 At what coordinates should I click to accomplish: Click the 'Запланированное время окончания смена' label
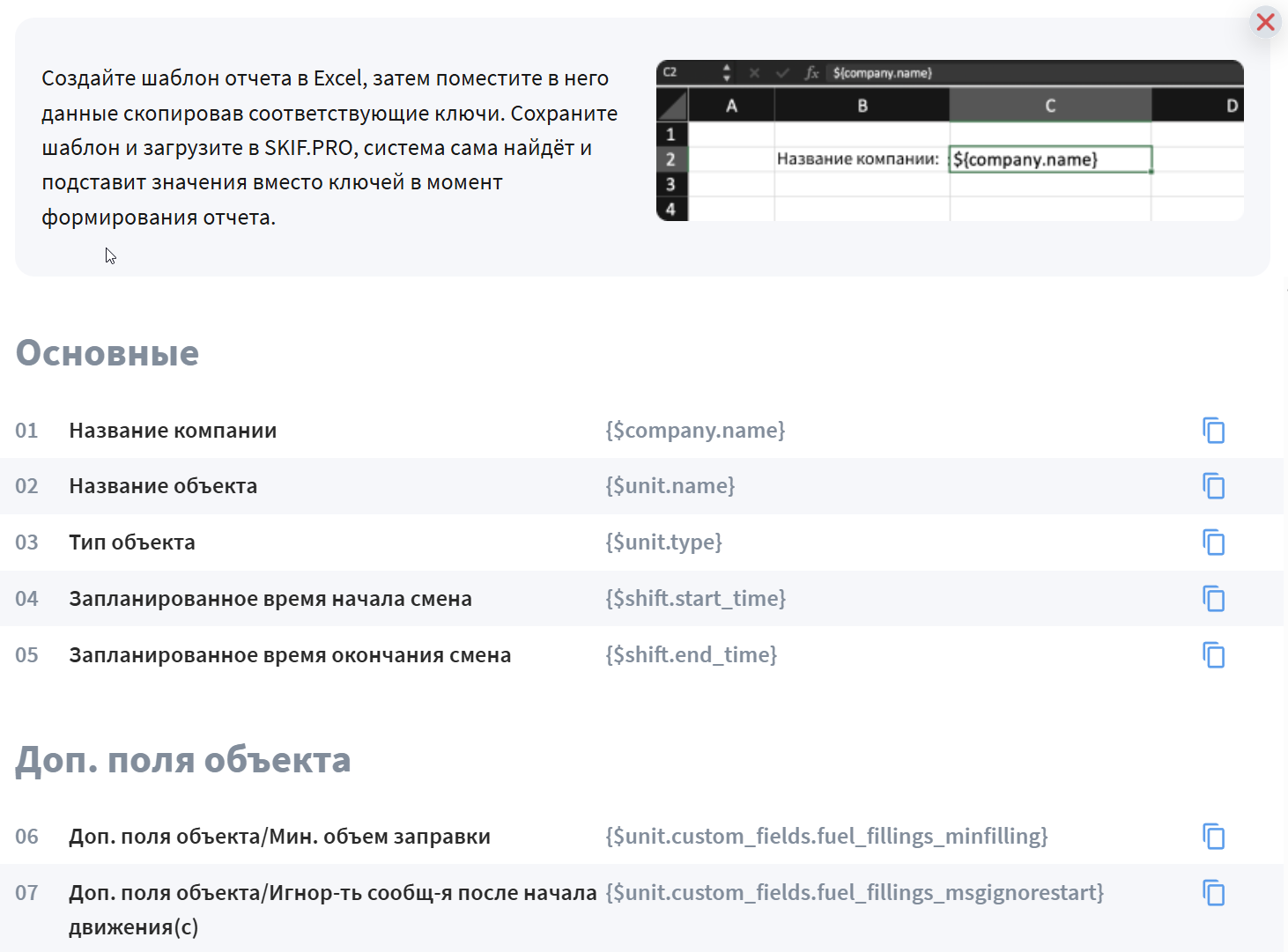tap(290, 655)
